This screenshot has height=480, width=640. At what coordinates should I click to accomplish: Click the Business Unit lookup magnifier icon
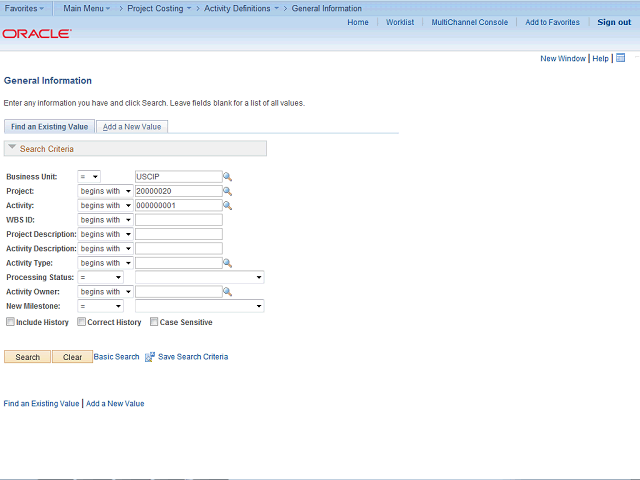(x=227, y=177)
